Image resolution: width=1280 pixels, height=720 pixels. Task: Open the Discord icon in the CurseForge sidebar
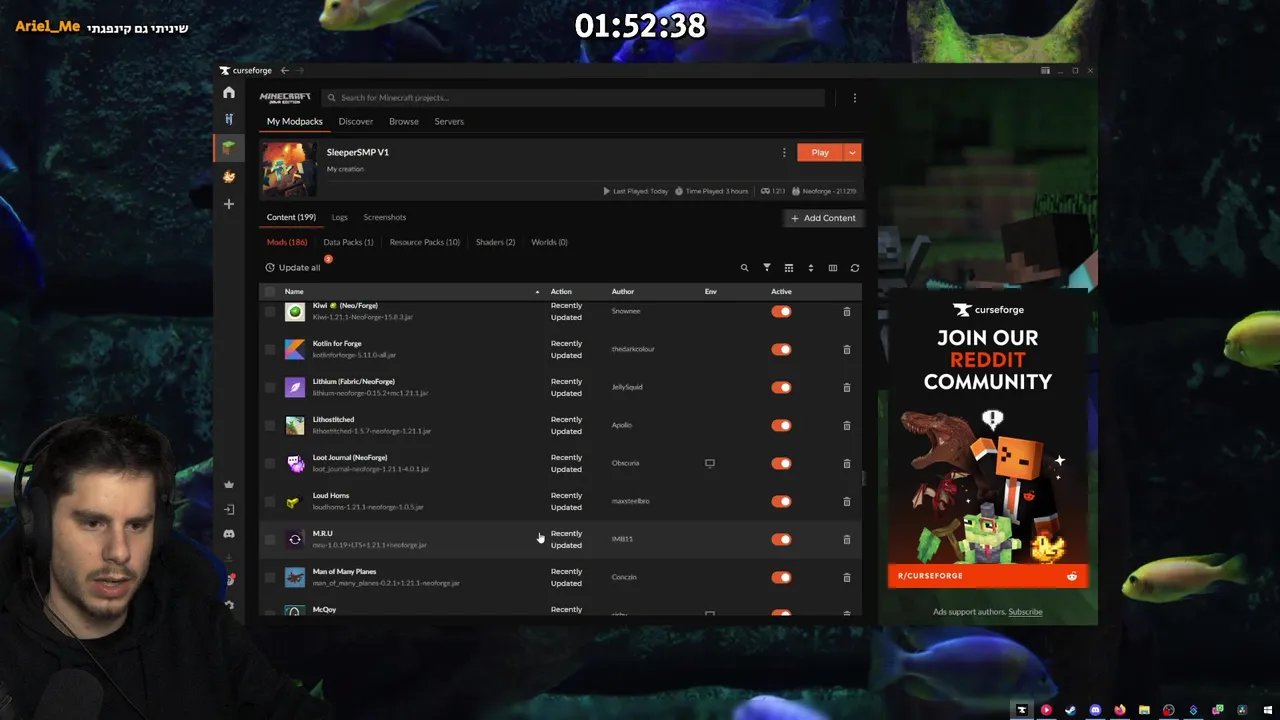[229, 534]
